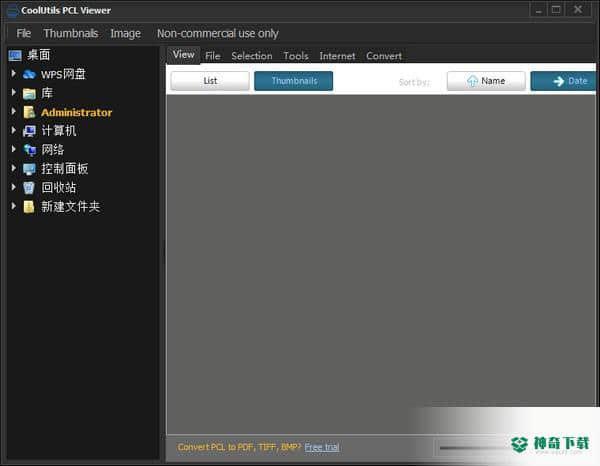Expand the WPS网盘 tree node

(14, 73)
